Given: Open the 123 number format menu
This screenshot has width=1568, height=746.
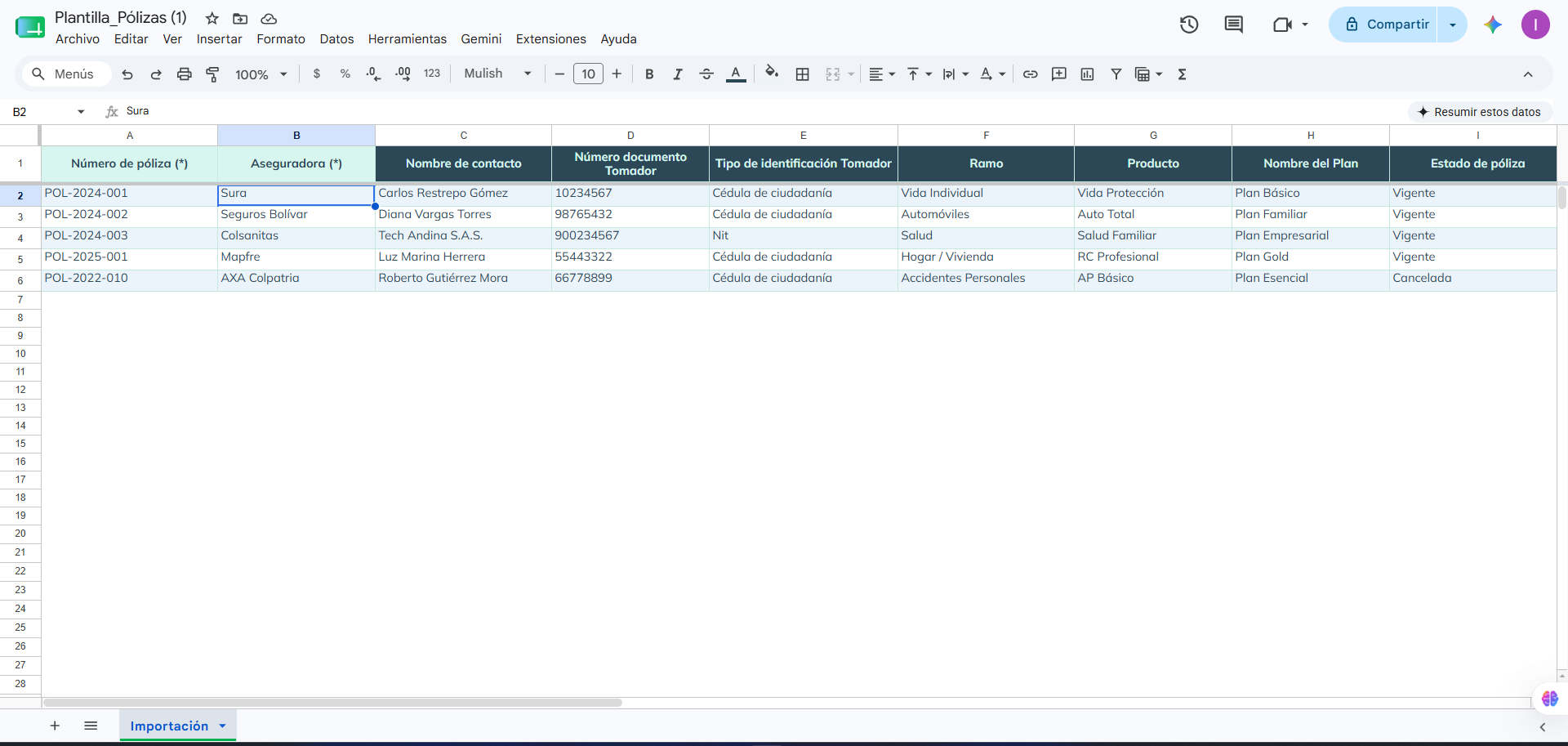Looking at the screenshot, I should click(x=432, y=74).
